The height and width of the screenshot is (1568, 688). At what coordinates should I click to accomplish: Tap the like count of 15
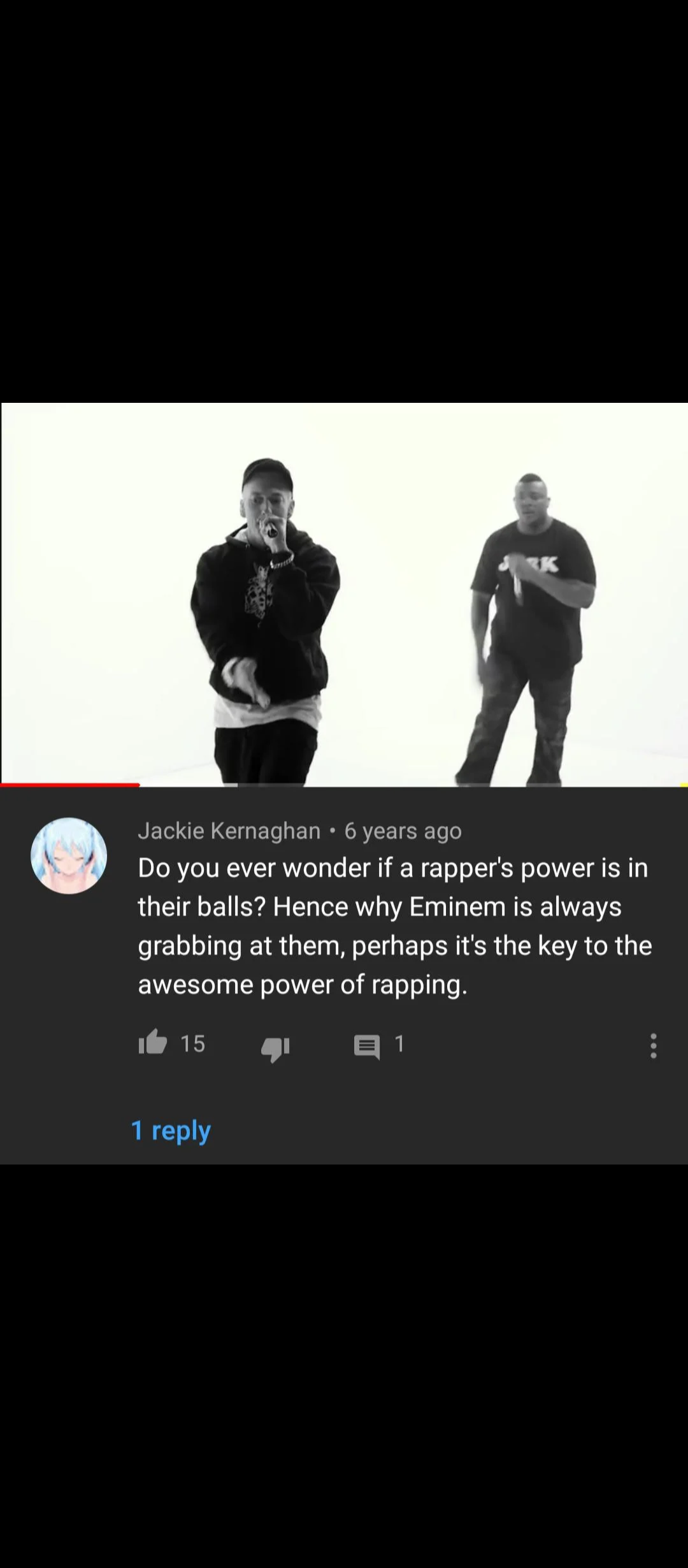[193, 1043]
